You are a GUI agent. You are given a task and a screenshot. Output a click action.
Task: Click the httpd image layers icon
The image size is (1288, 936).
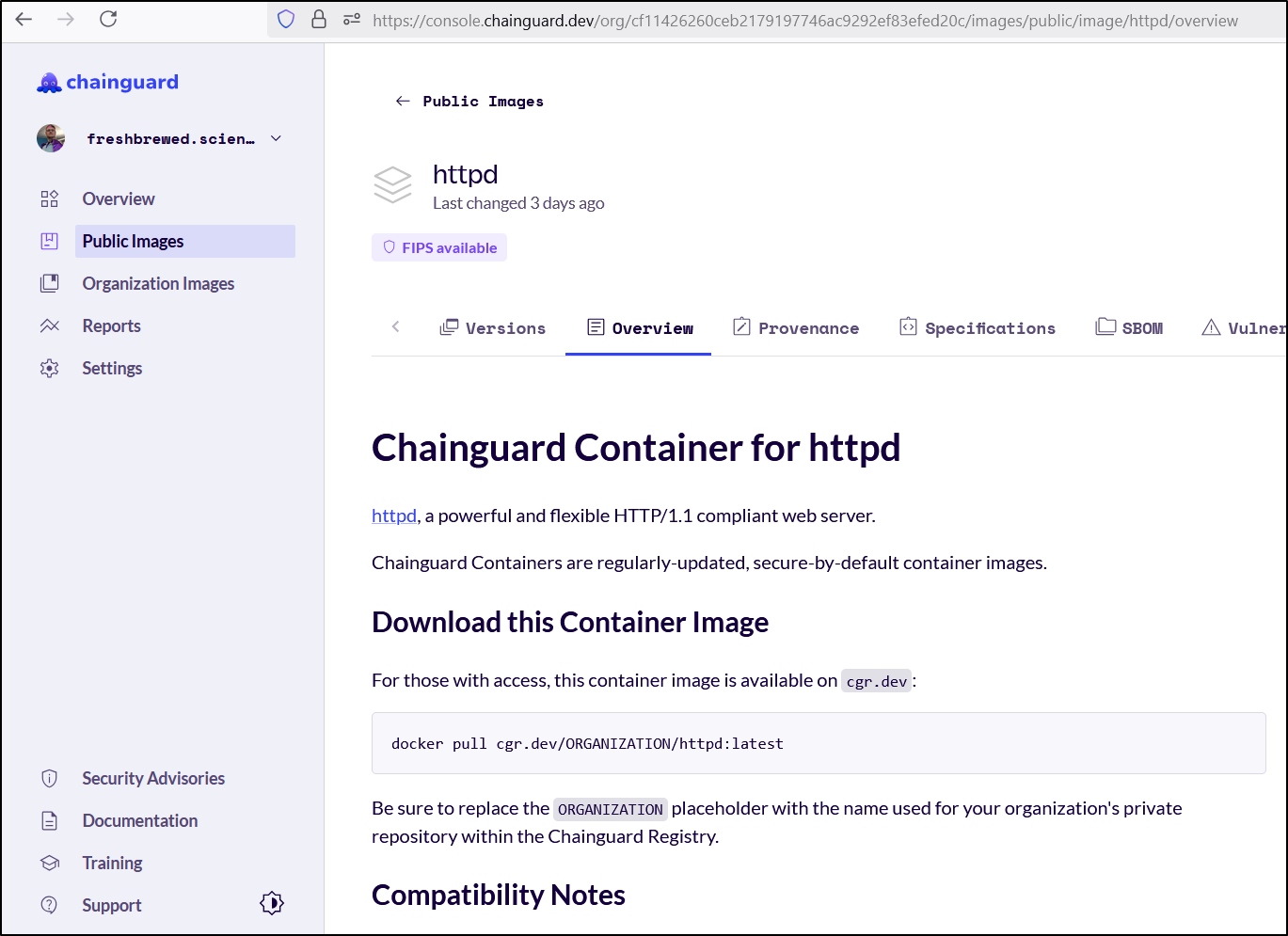click(x=392, y=184)
